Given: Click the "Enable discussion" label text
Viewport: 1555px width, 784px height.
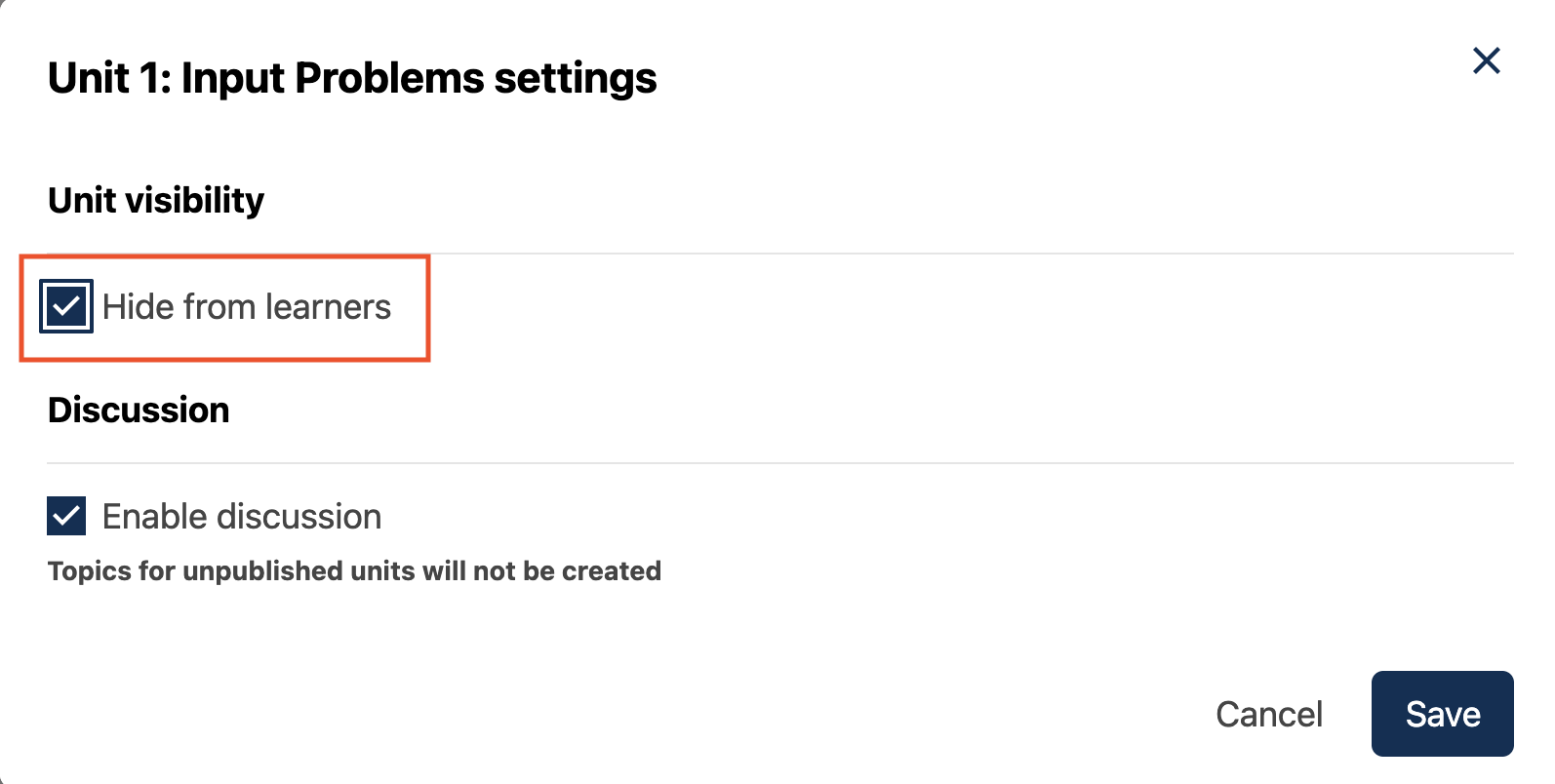Looking at the screenshot, I should point(242,517).
